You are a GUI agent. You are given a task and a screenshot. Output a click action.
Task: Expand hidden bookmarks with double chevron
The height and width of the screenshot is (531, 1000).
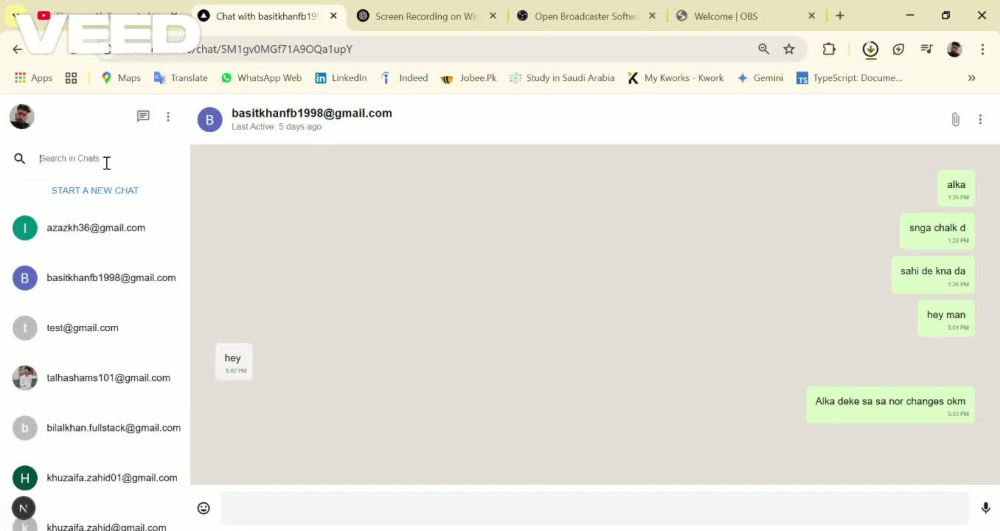point(971,78)
